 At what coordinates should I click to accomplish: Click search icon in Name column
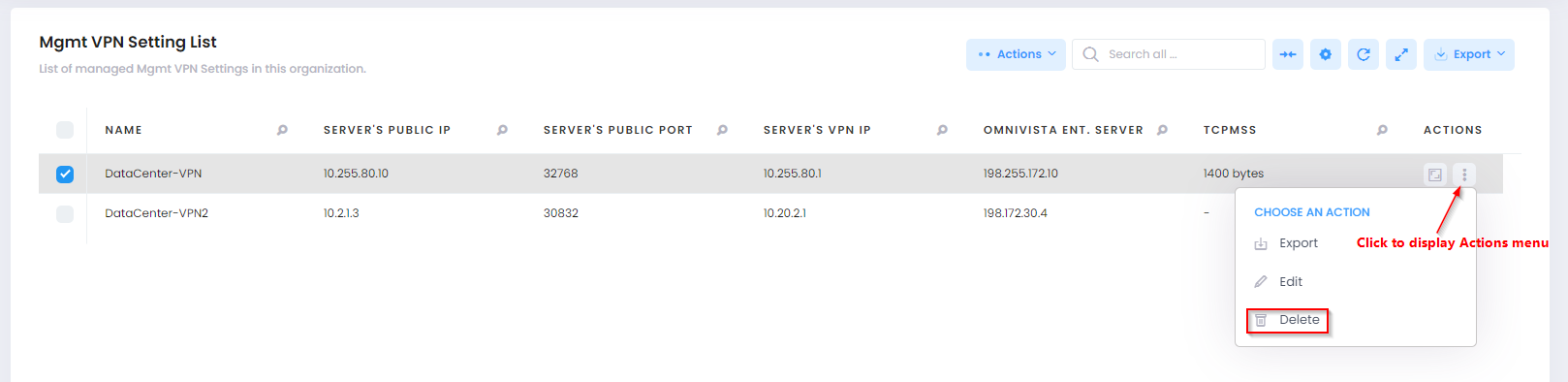282,130
